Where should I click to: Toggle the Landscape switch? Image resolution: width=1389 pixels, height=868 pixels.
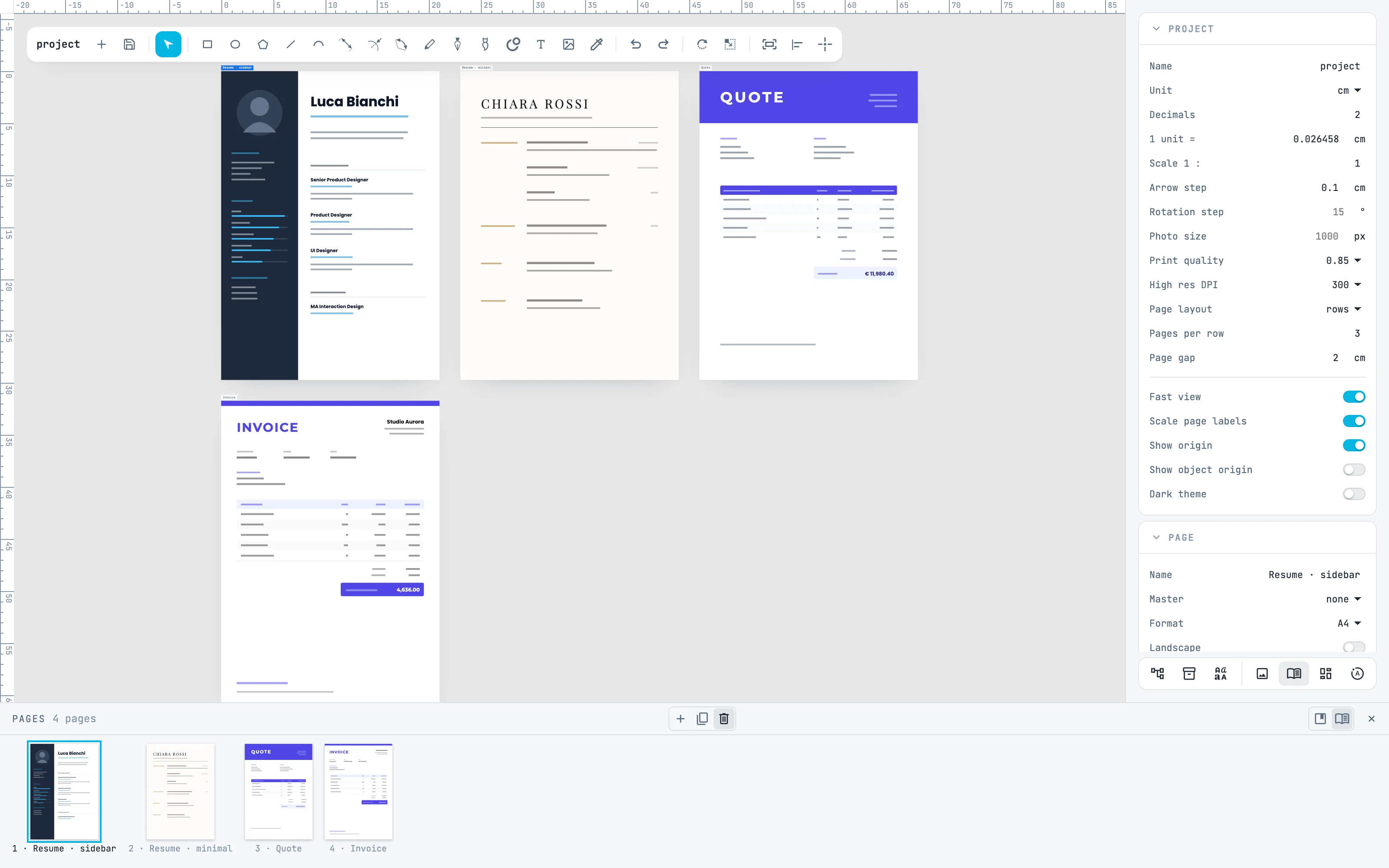coord(1353,648)
